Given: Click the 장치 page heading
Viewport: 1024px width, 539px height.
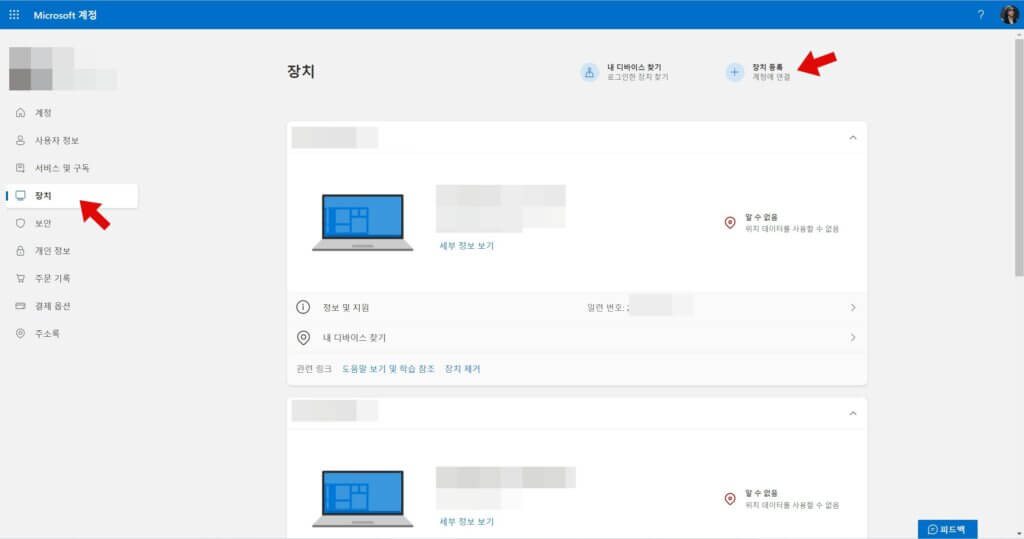Looking at the screenshot, I should coord(301,71).
